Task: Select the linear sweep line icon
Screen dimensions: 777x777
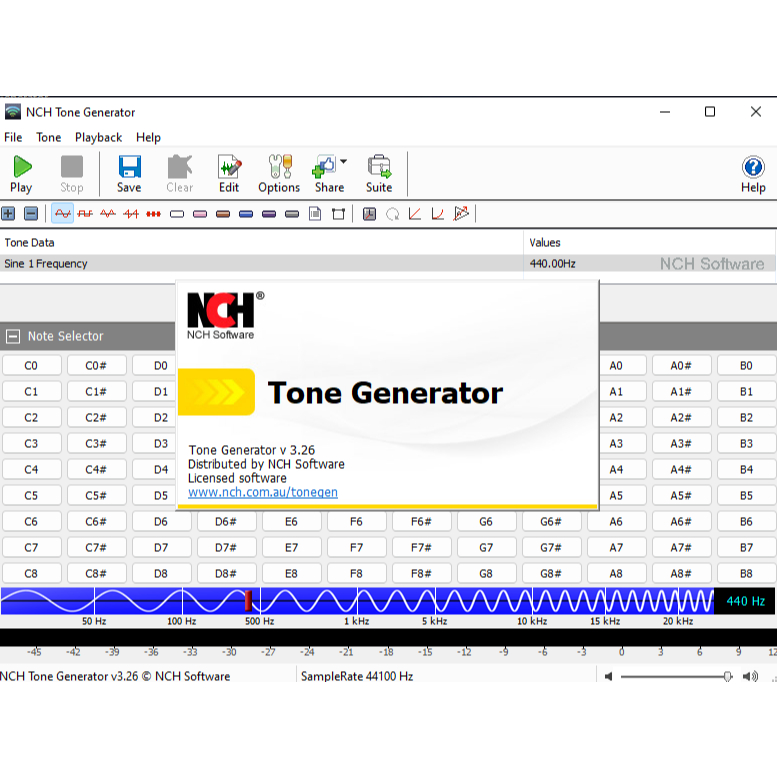Action: (x=415, y=214)
